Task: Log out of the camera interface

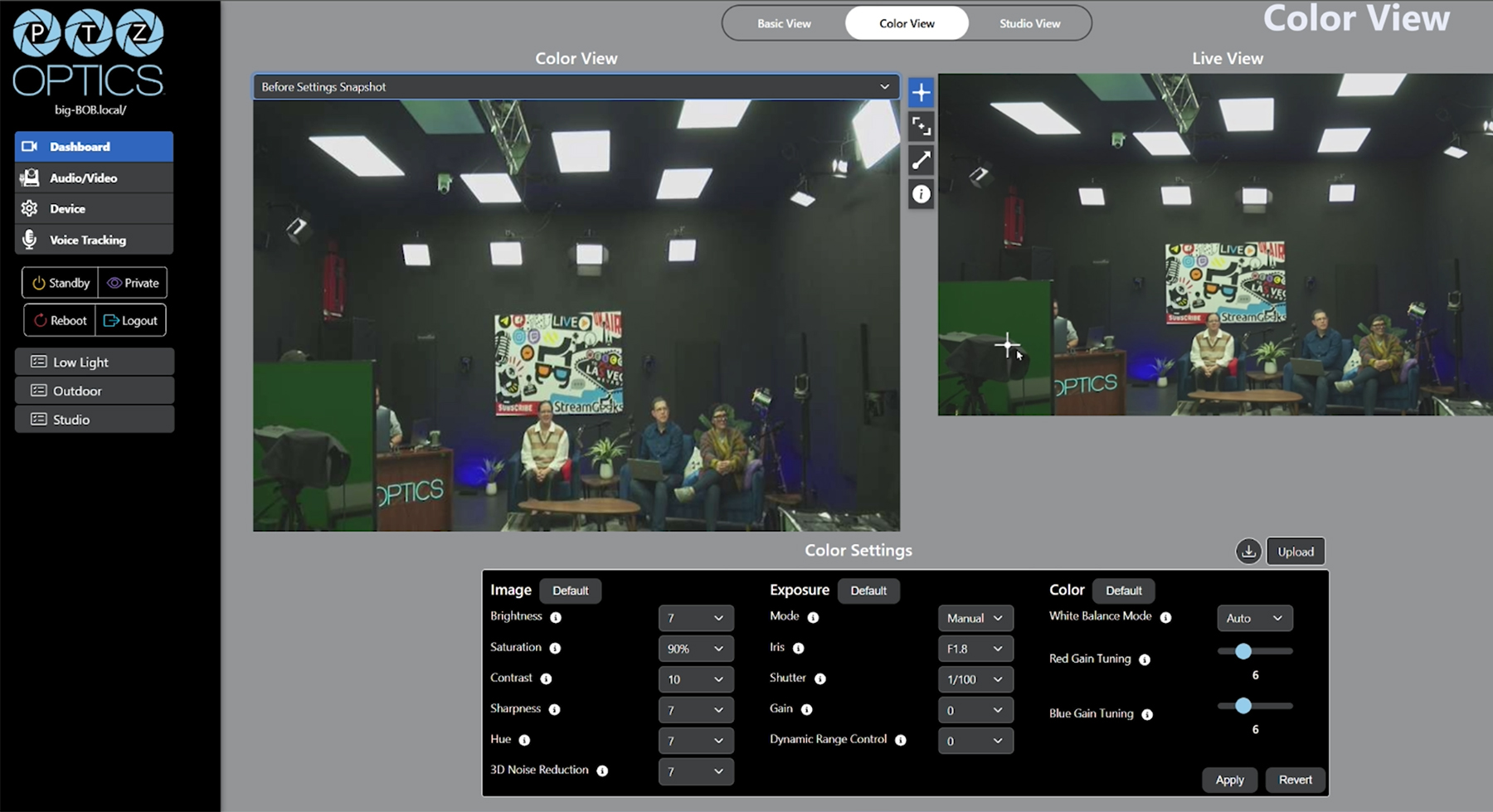Action: click(x=131, y=320)
